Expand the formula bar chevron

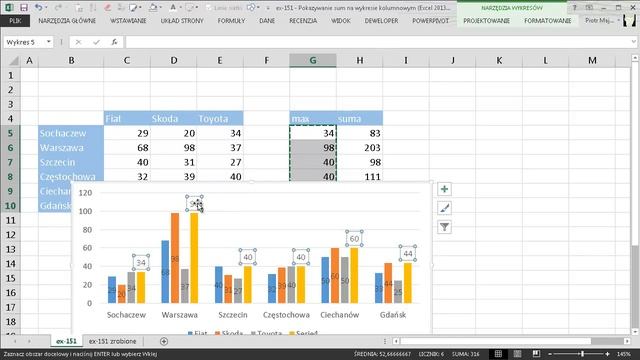[x=633, y=42]
